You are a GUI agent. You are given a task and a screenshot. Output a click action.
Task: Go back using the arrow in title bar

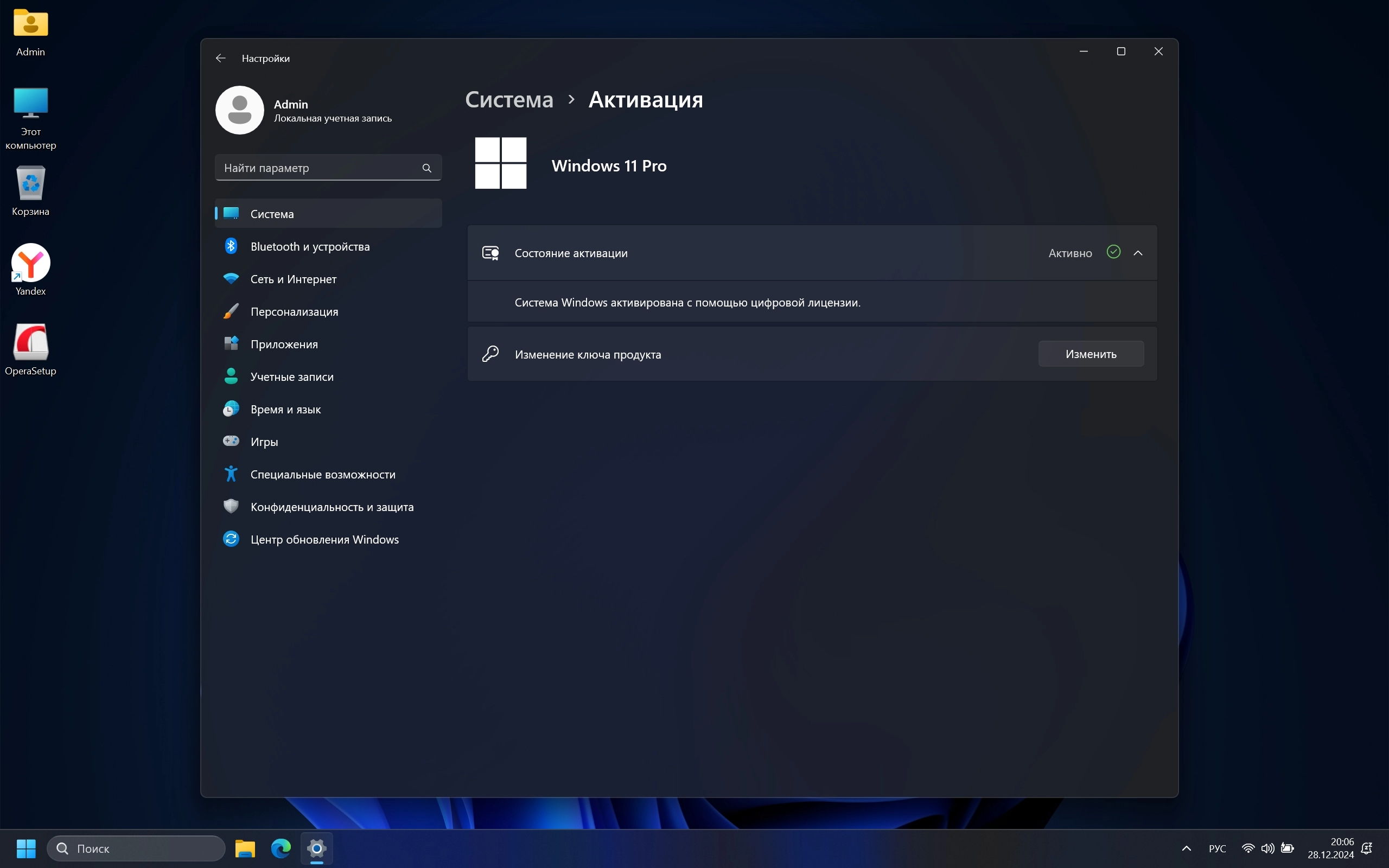pos(220,58)
